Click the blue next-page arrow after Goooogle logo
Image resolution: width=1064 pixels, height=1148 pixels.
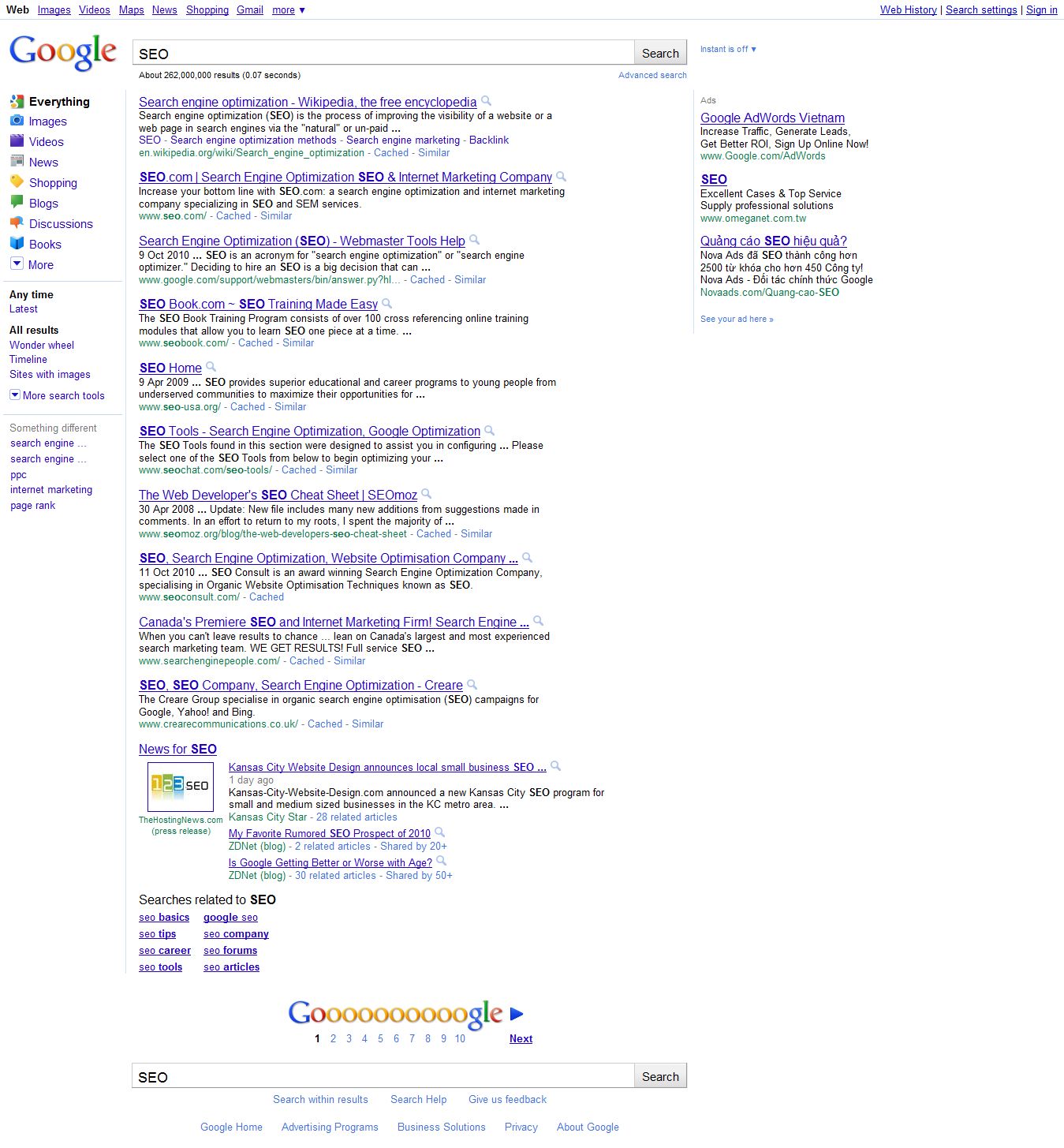click(x=517, y=1014)
